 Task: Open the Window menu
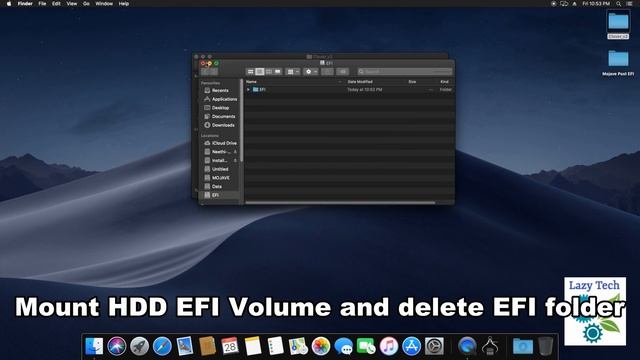pos(104,4)
